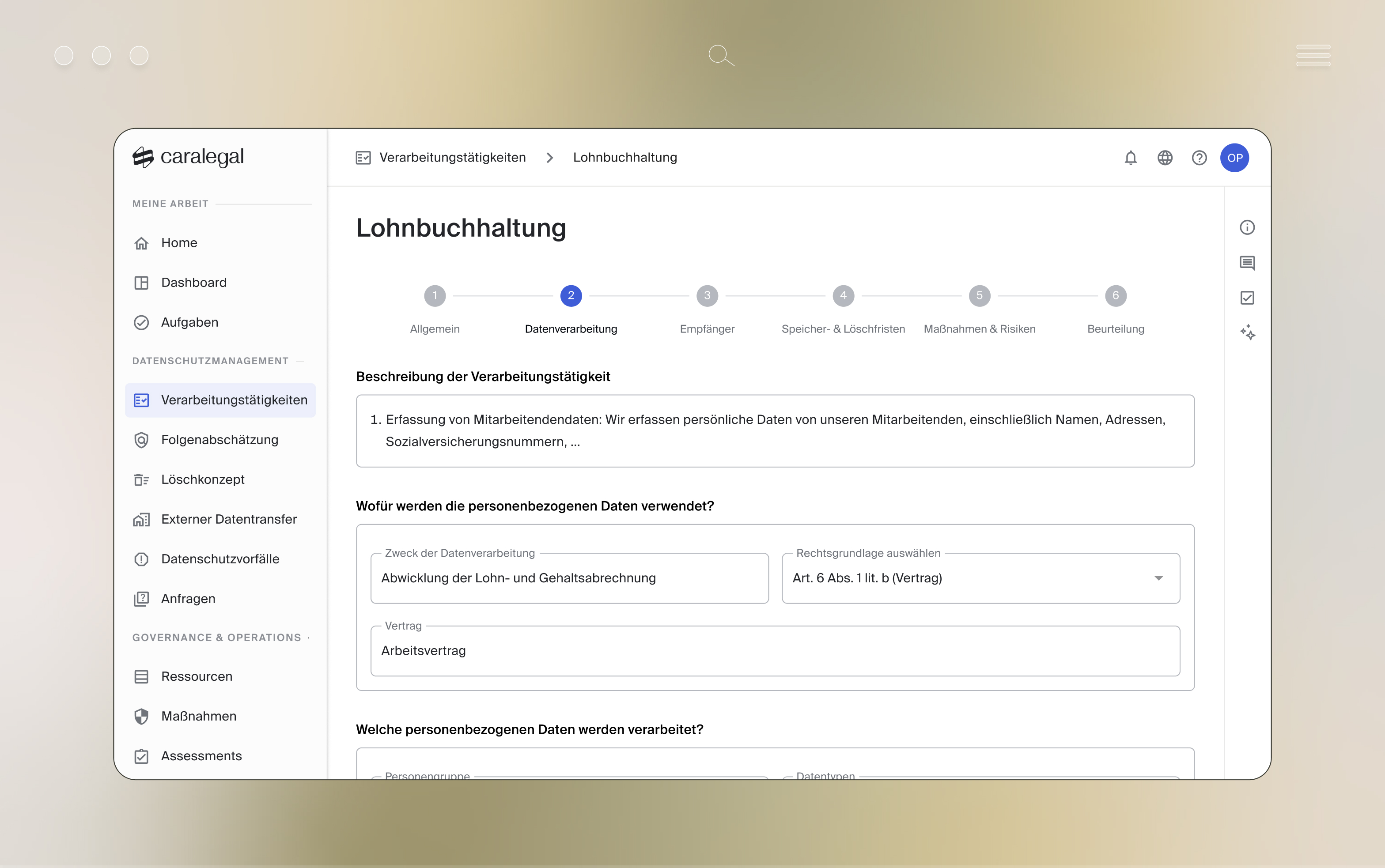Image resolution: width=1385 pixels, height=868 pixels.
Task: Click the caralegal logo in the sidebar
Action: [188, 156]
